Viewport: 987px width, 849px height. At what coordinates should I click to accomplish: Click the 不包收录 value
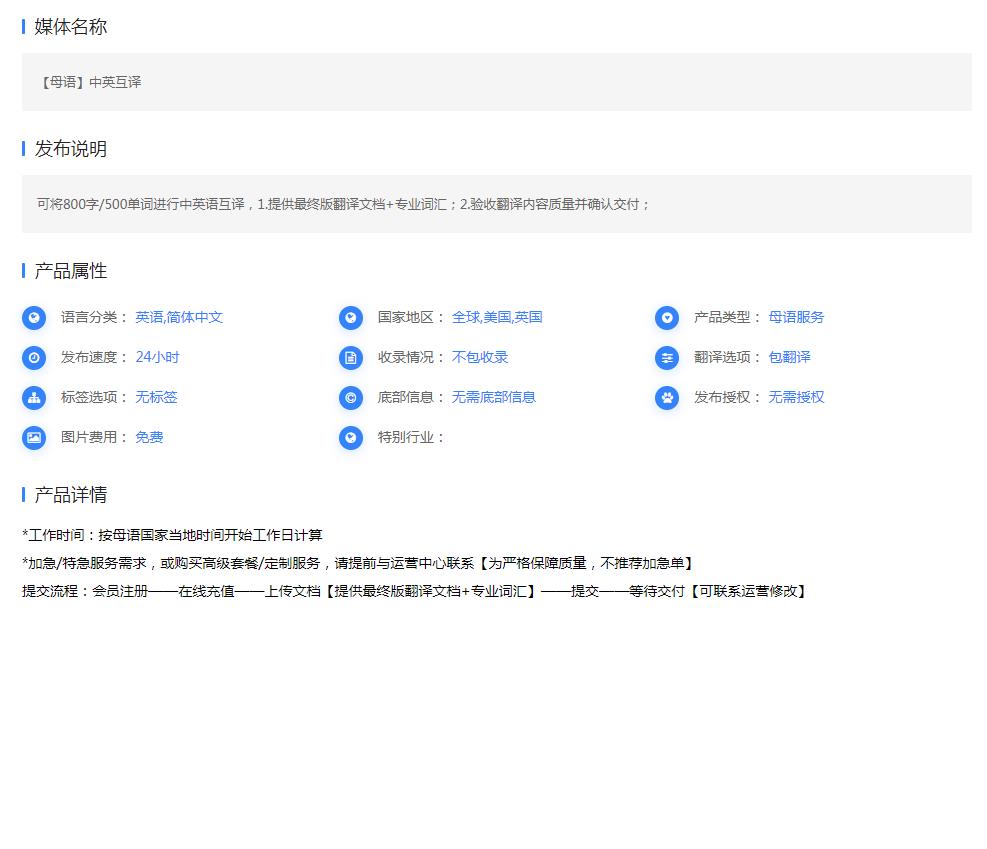480,357
